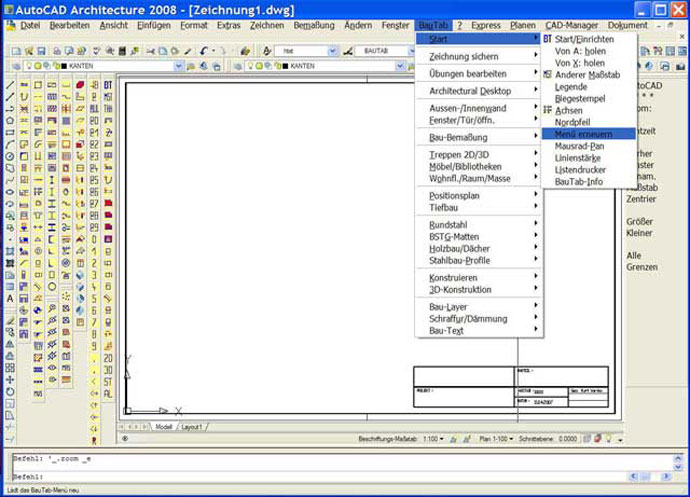Screen dimensions: 690x497
Task: Open the CAD-Manager menu
Action: pyautogui.click(x=572, y=26)
